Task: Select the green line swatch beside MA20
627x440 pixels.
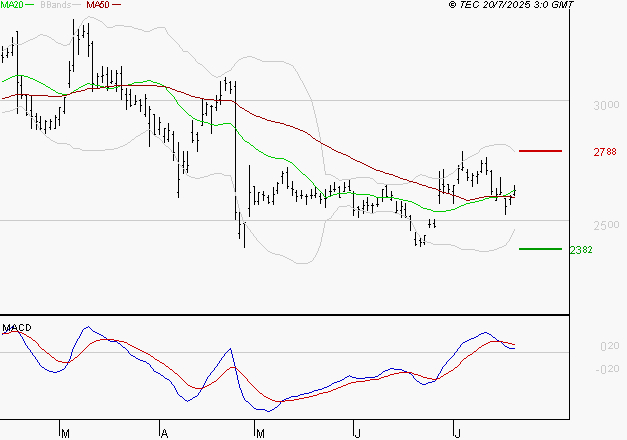Action: [x=29, y=6]
